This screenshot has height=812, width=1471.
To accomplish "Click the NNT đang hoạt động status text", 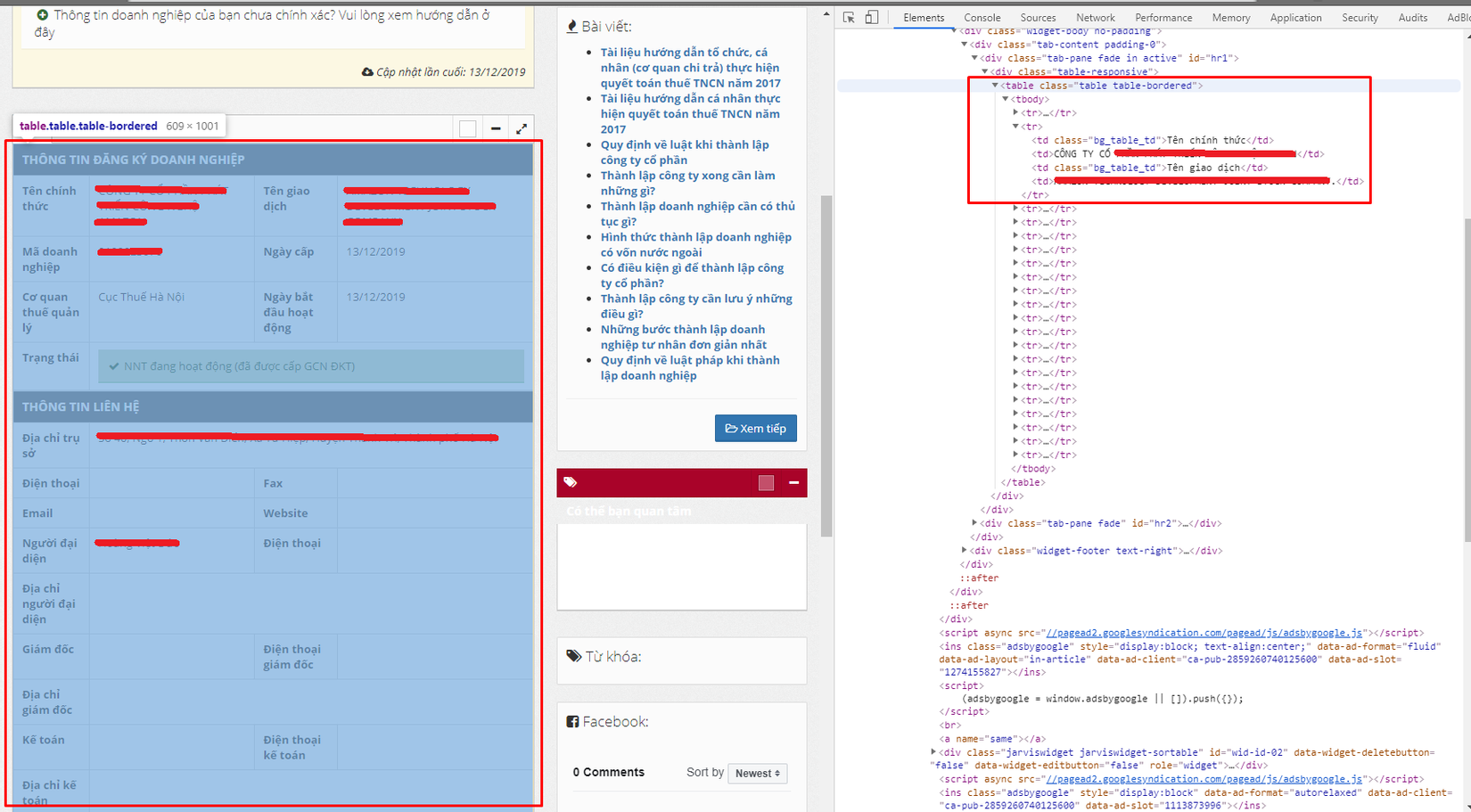I will point(239,366).
